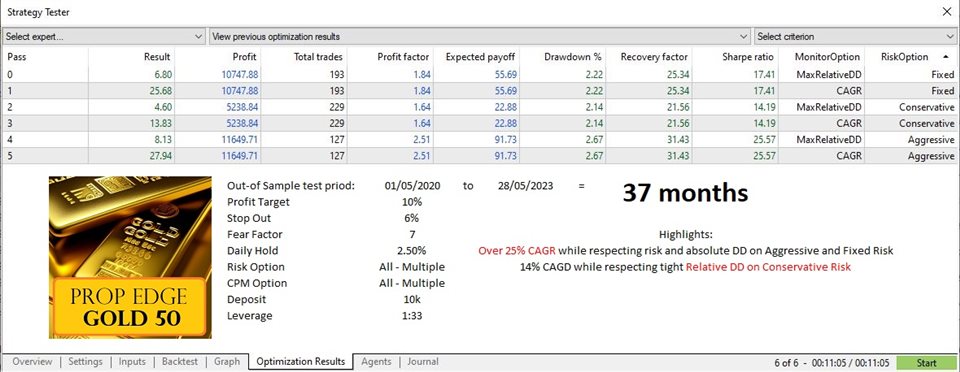Image resolution: width=960 pixels, height=372 pixels.
Task: Click drawdown 2.22 in pass 0 row
Action: pos(594,74)
